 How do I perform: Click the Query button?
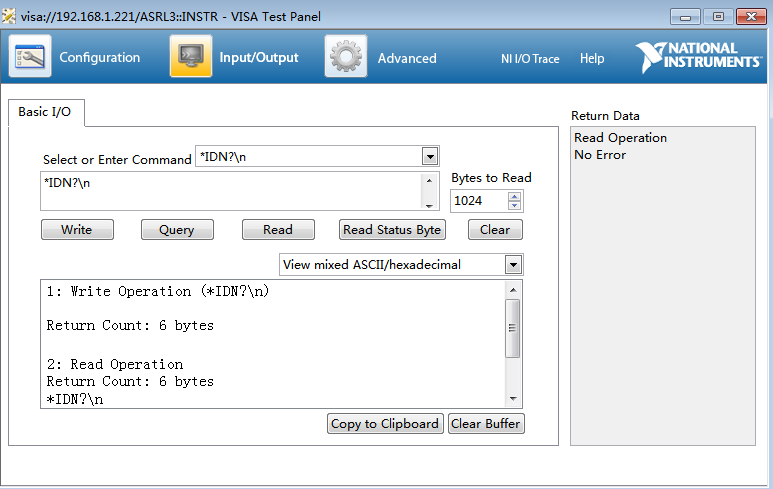click(x=177, y=230)
